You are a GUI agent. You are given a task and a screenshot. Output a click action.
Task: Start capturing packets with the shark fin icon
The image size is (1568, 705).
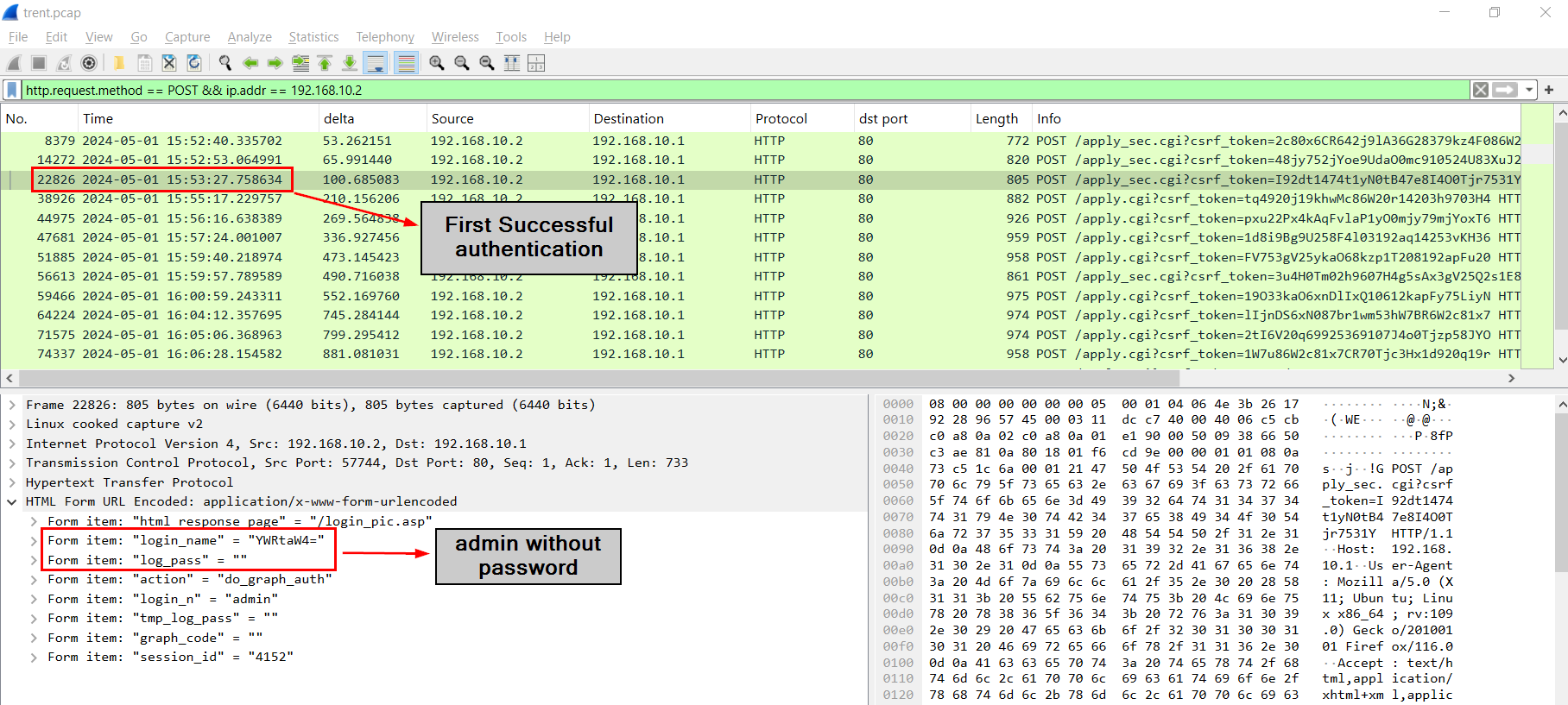(14, 63)
